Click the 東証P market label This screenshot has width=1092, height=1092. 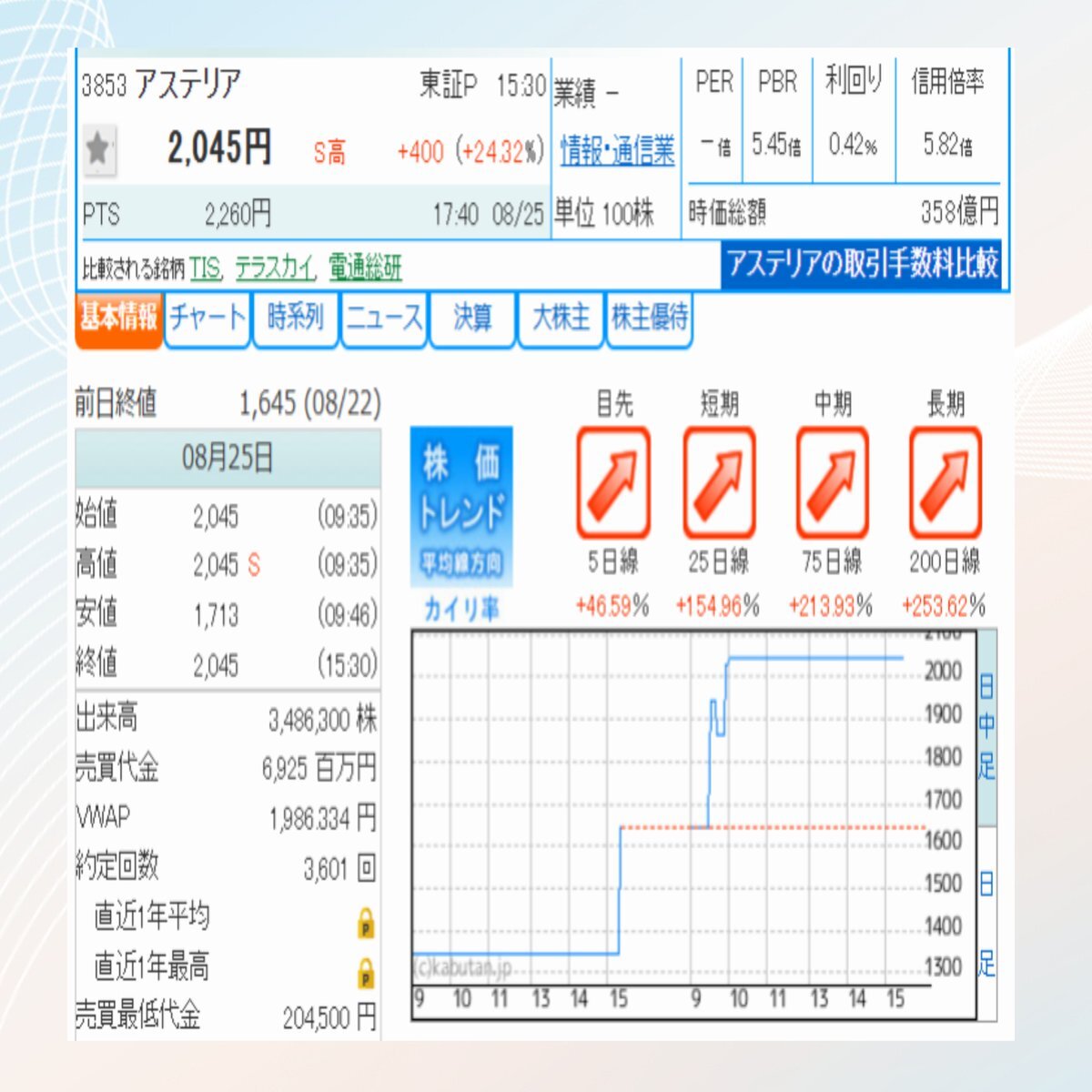[448, 85]
